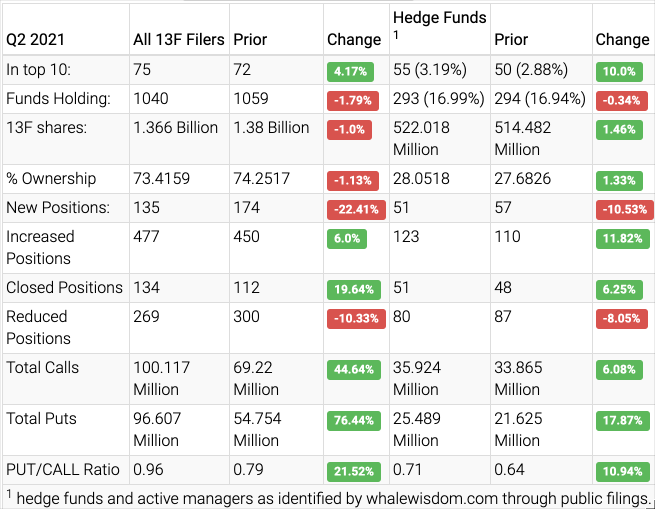The width and height of the screenshot is (655, 509).
Task: Click the superscript 1 footnote marker near Hedge Funds
Action: coord(396,37)
